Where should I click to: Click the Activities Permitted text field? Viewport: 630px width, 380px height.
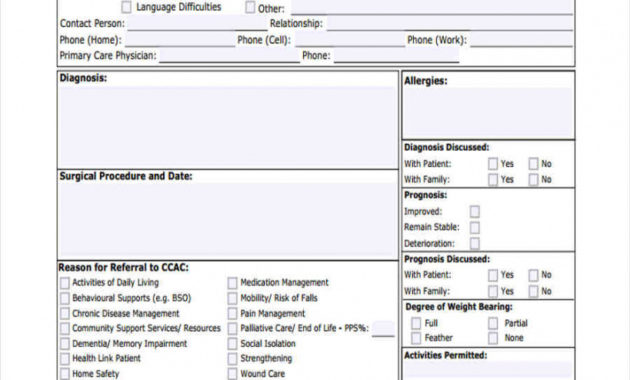coord(488,371)
